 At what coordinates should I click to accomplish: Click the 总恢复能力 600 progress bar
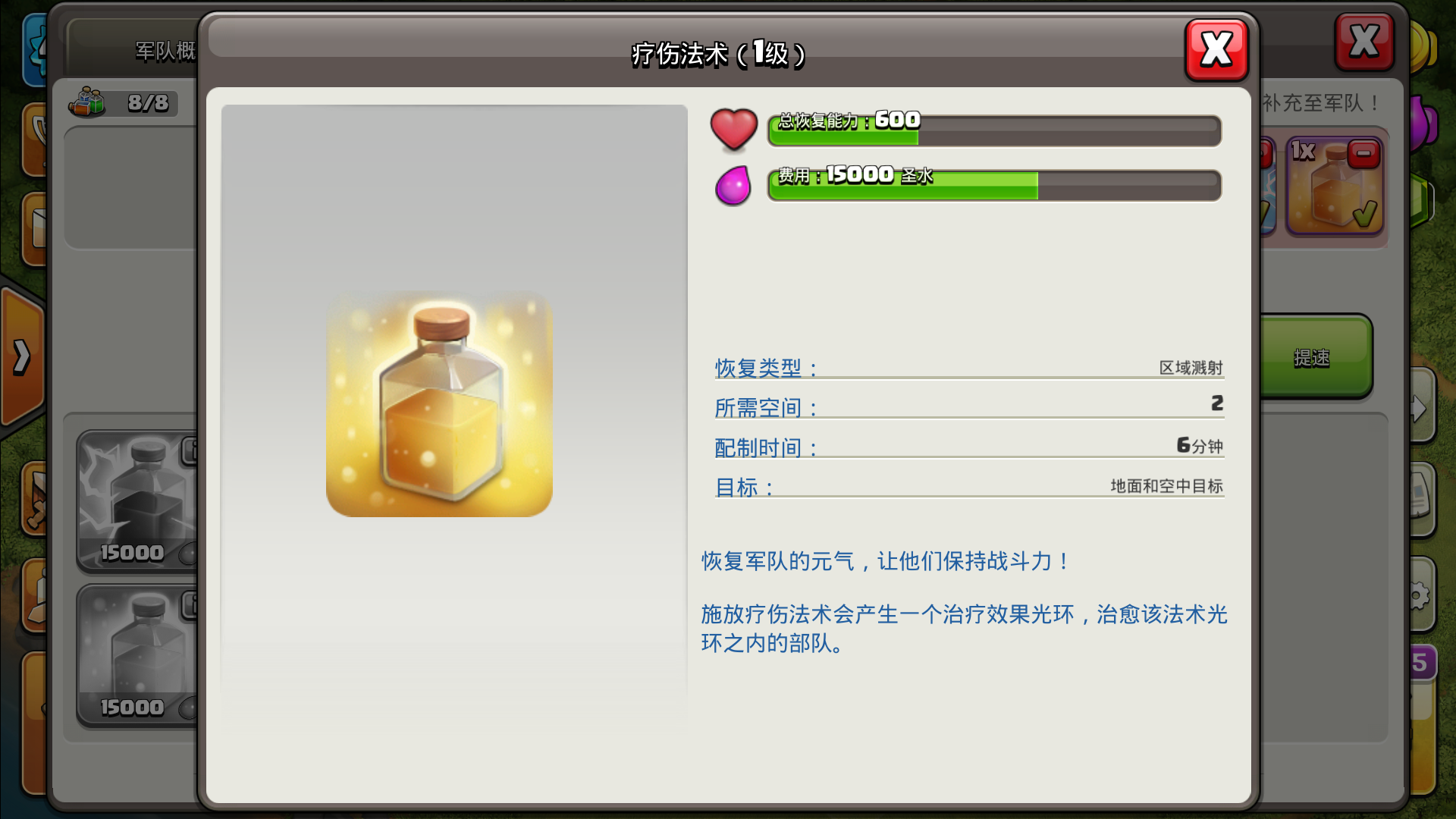(993, 130)
